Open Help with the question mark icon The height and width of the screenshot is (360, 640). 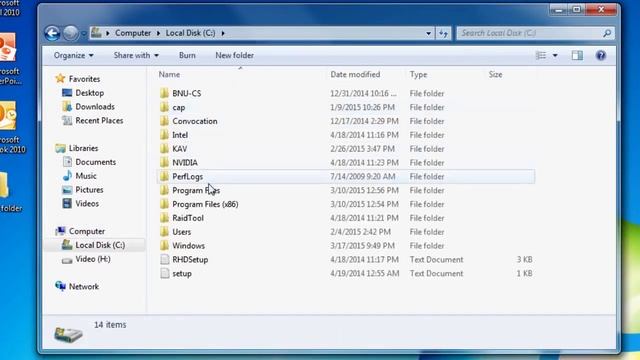pyautogui.click(x=601, y=55)
